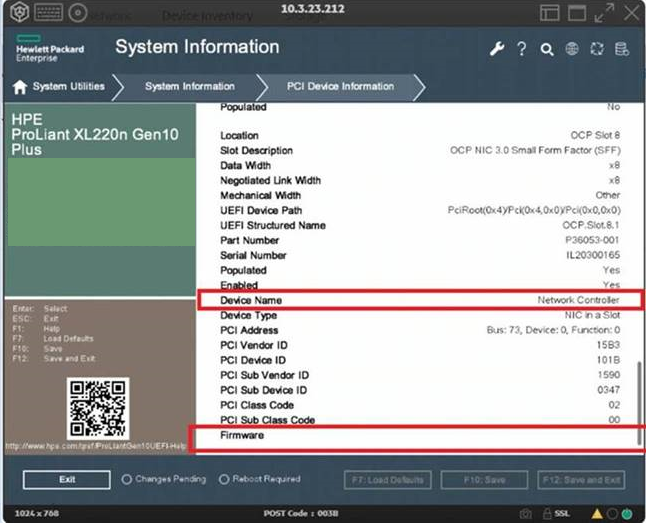Select language with the globe icon
653x526 pixels.
pos(572,49)
